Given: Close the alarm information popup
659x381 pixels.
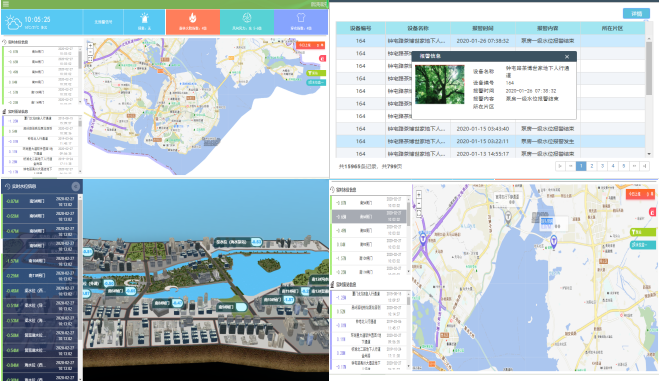Looking at the screenshot, I should 567,56.
